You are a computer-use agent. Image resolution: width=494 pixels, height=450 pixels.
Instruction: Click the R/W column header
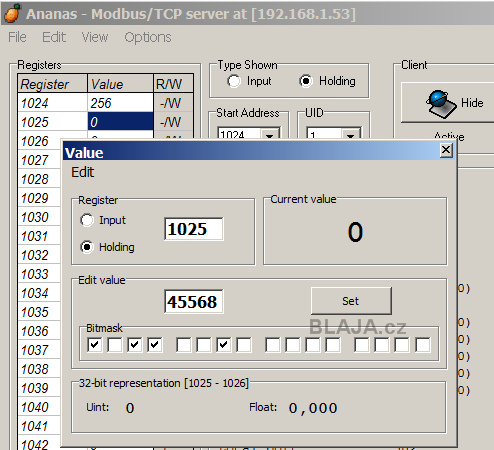173,84
